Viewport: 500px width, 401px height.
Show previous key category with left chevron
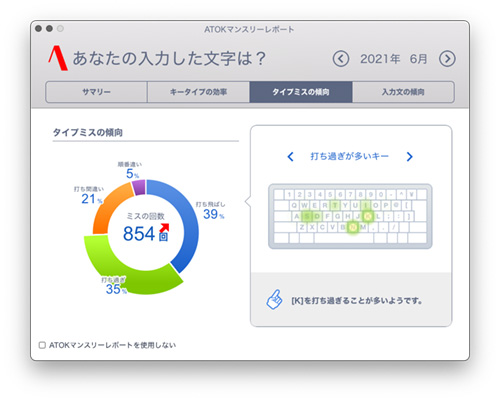pyautogui.click(x=291, y=156)
